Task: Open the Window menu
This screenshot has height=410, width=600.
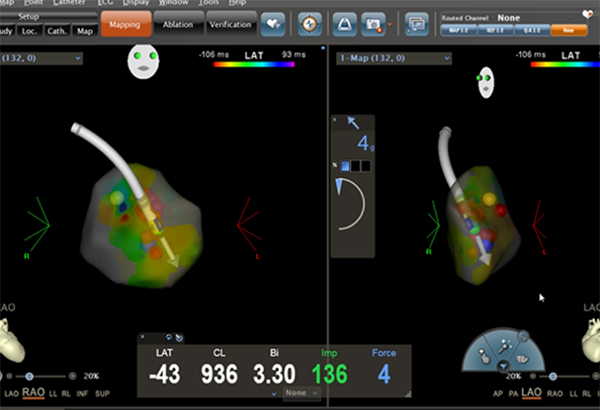Action: tap(176, 4)
